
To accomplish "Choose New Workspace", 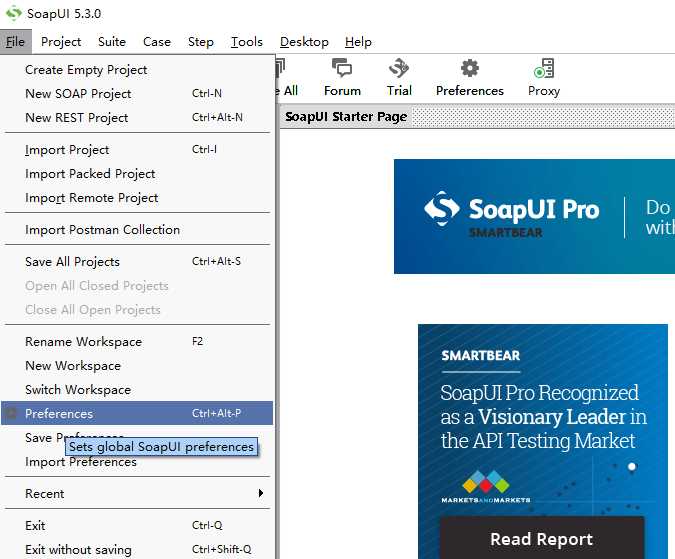I will [137, 366].
